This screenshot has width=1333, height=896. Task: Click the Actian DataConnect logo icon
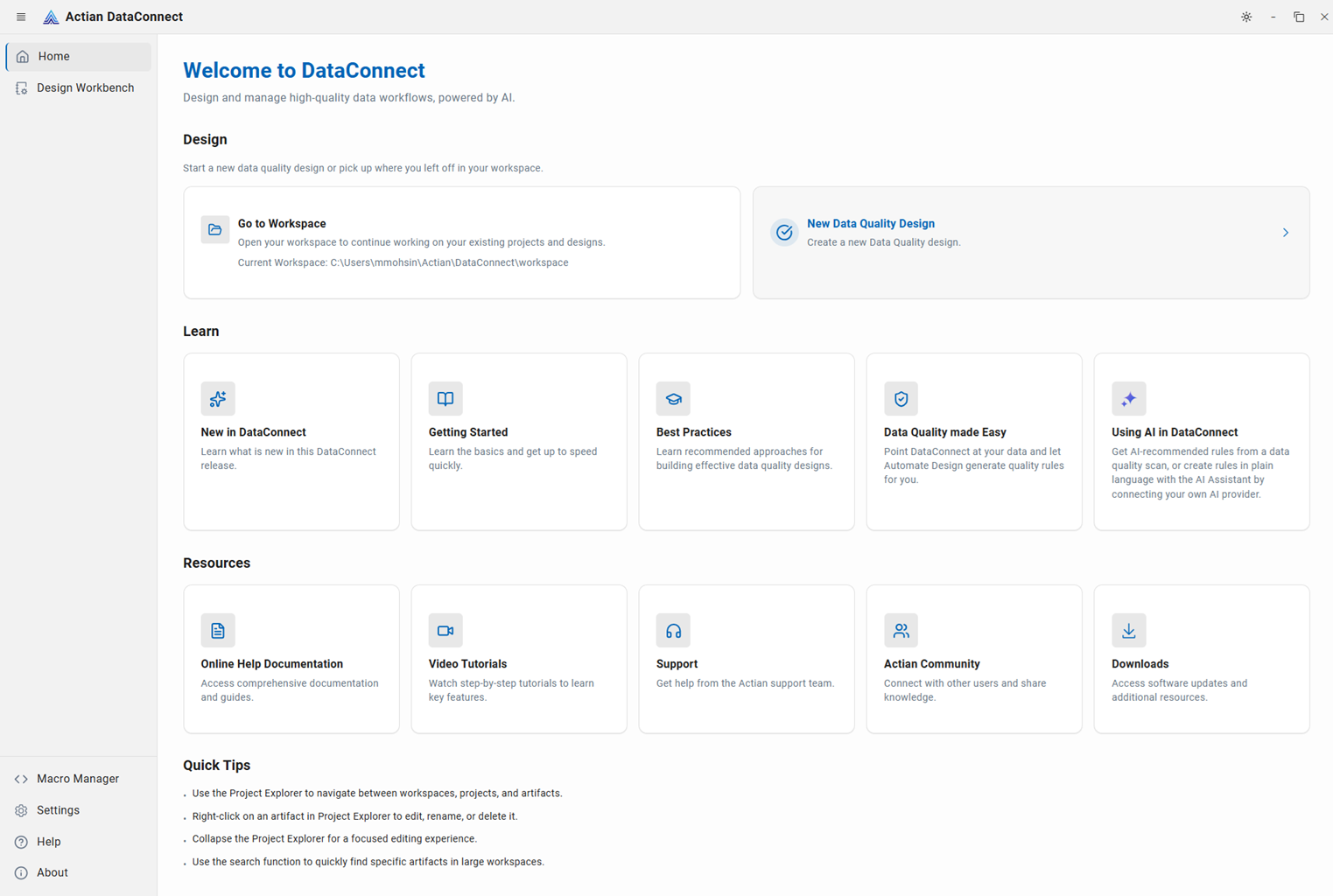tap(51, 17)
